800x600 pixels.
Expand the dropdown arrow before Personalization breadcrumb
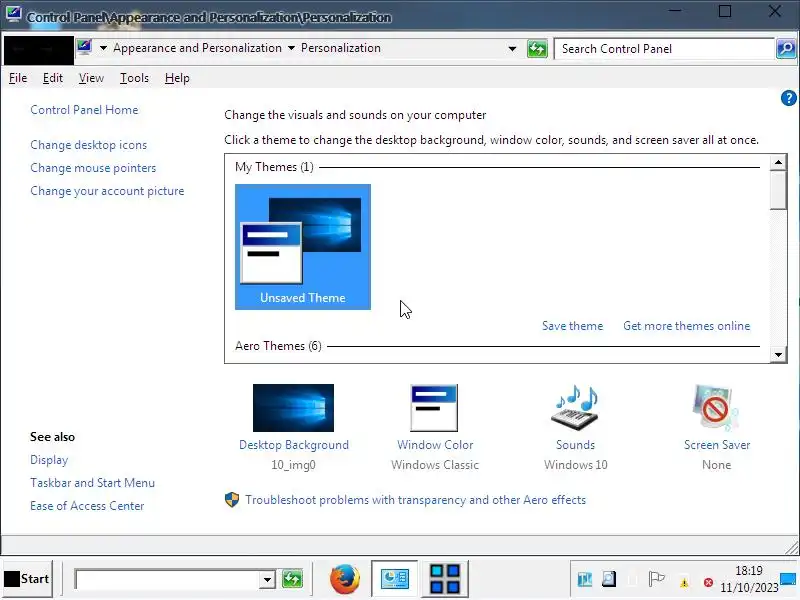(x=291, y=48)
